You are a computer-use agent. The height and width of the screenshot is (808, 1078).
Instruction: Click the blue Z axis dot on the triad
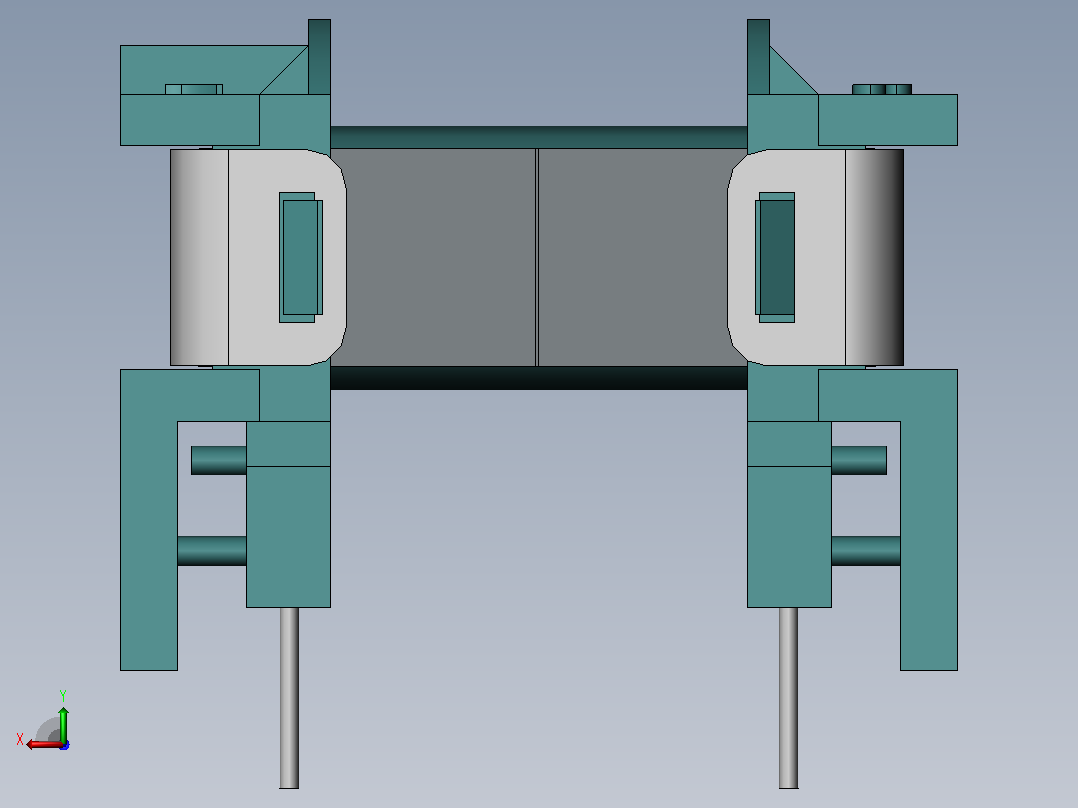coord(65,745)
